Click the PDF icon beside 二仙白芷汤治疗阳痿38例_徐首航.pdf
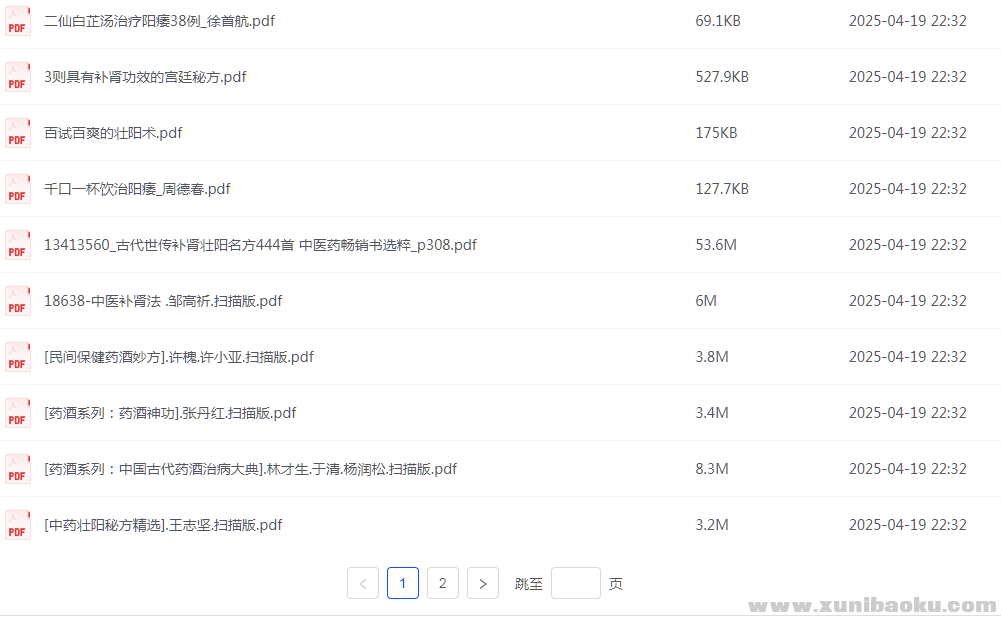 (x=18, y=20)
